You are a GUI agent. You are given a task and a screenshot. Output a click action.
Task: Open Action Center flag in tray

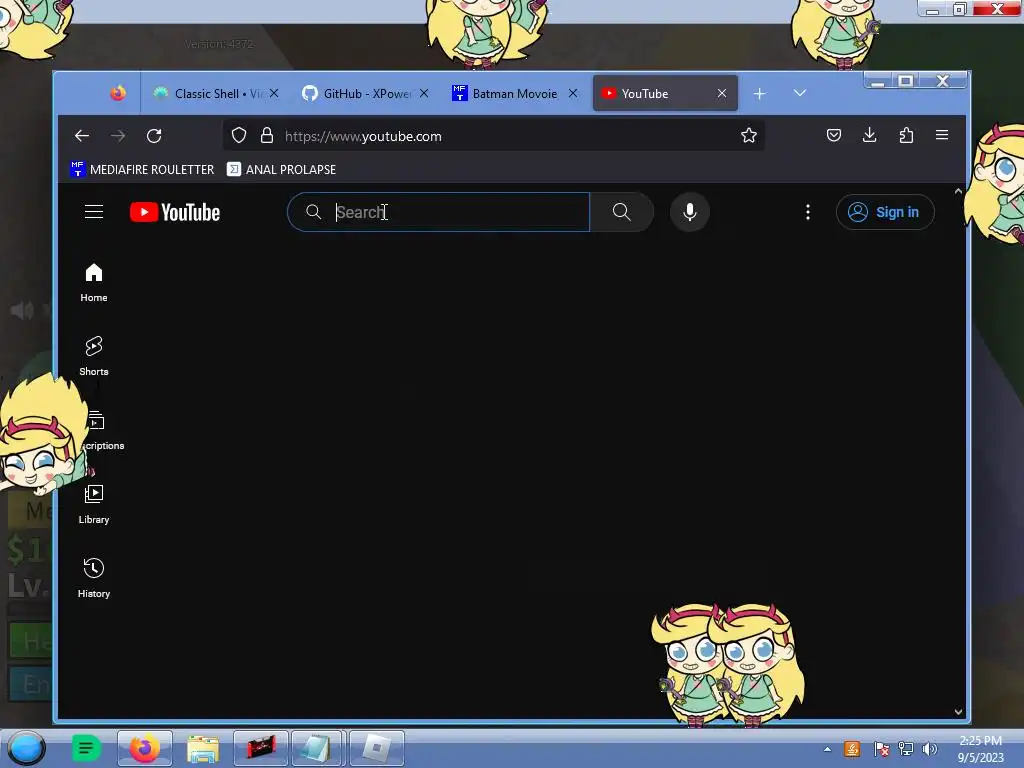coord(881,749)
